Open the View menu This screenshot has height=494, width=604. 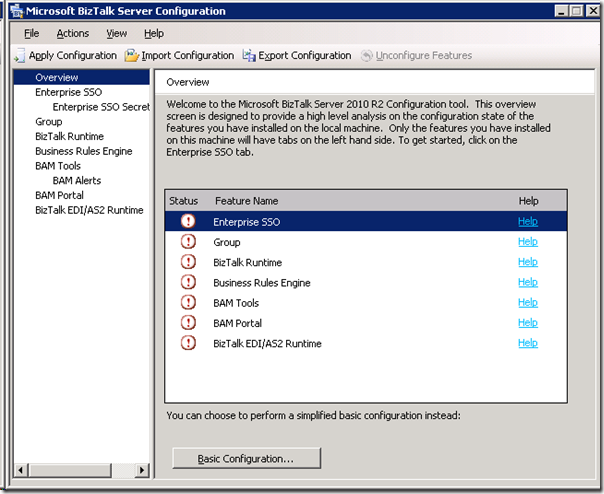pos(117,33)
